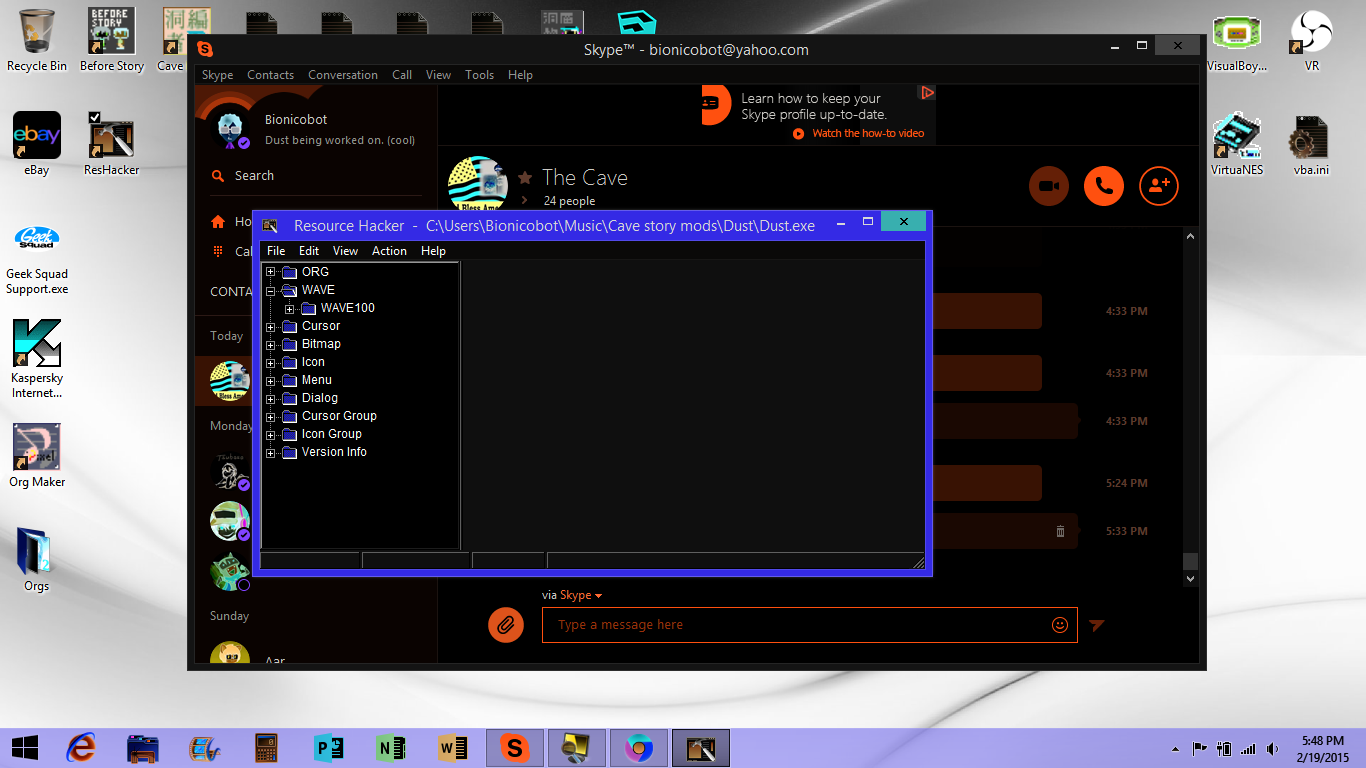Click the Skype search magnifier icon
The image size is (1366, 768).
[218, 176]
